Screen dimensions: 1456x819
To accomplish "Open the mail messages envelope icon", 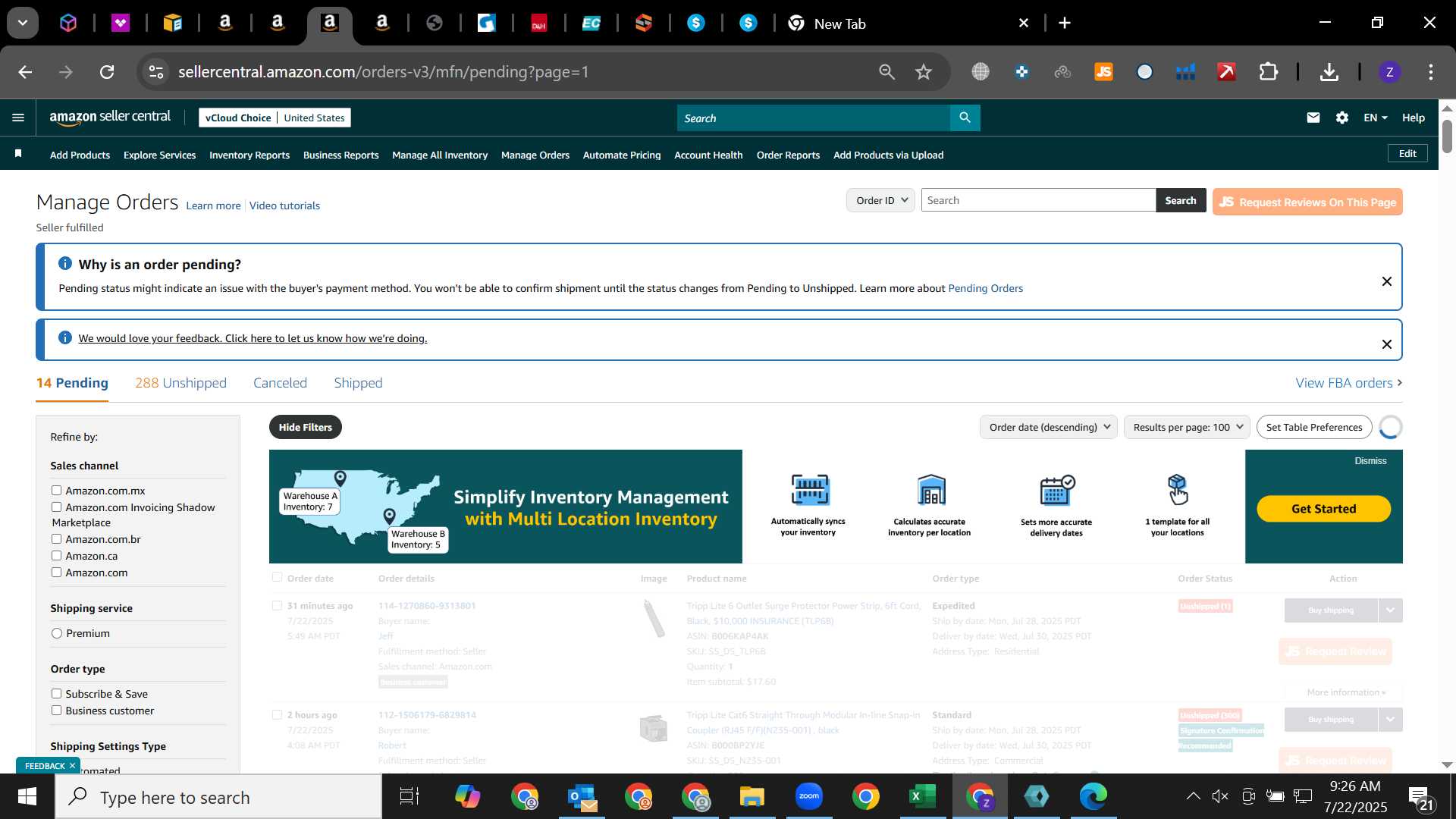I will (x=1313, y=118).
